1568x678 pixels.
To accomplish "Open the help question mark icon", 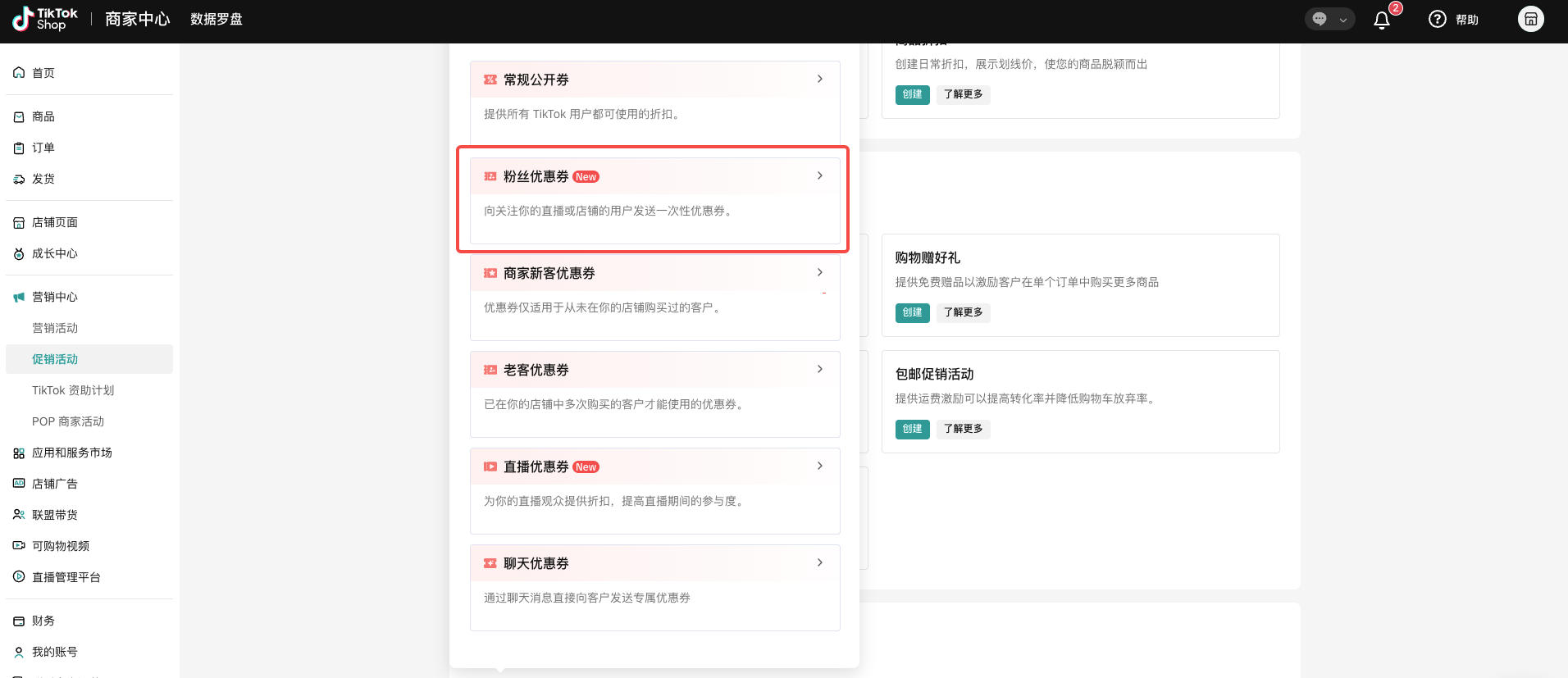I will [1437, 20].
